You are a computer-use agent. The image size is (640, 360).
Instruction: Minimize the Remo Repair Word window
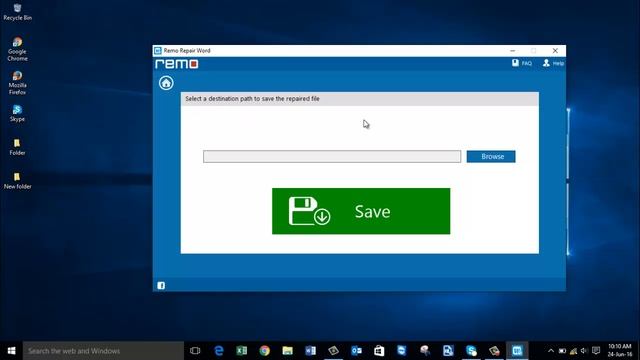pyautogui.click(x=513, y=51)
